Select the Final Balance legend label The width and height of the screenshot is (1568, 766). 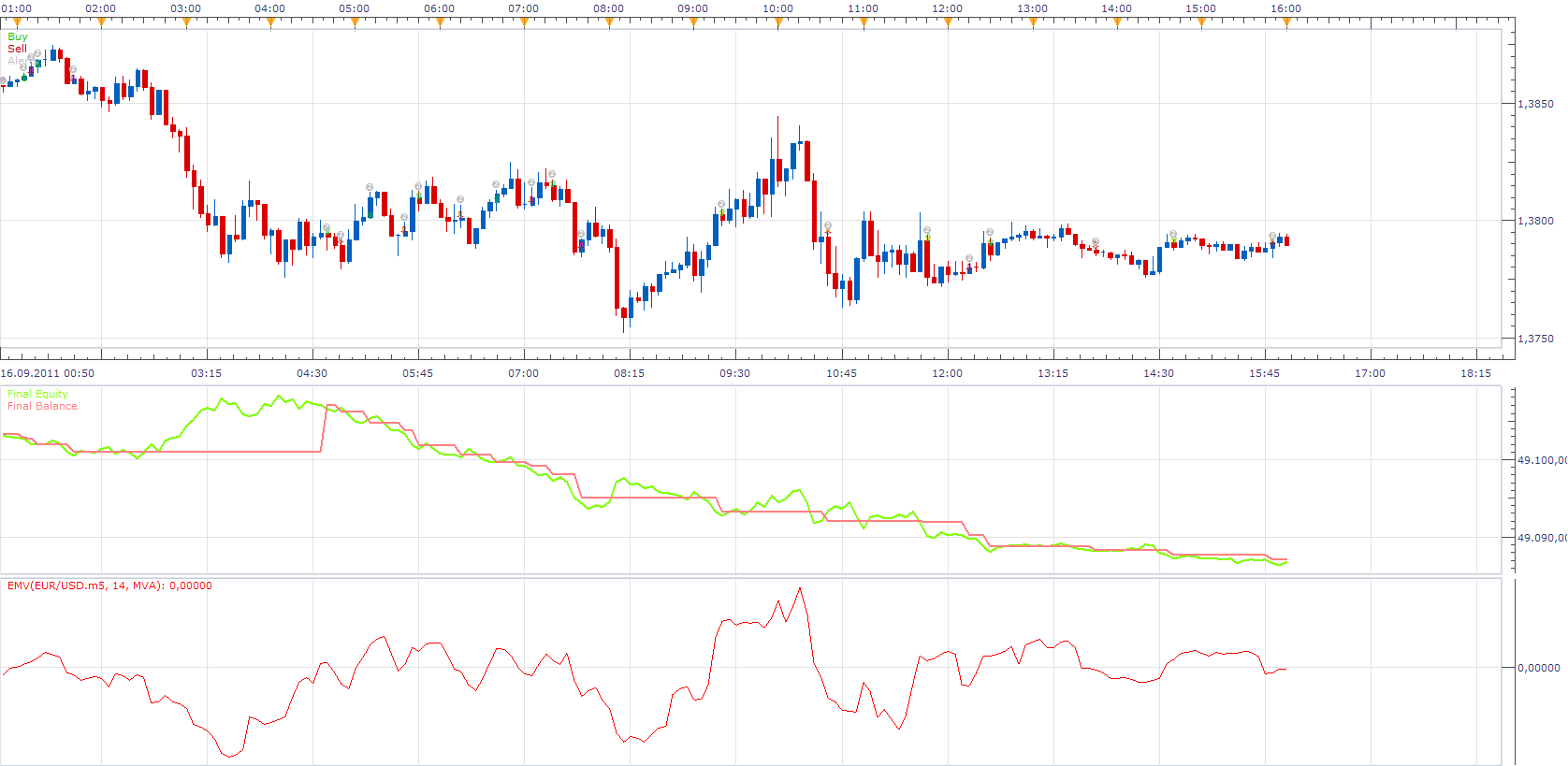[x=42, y=406]
